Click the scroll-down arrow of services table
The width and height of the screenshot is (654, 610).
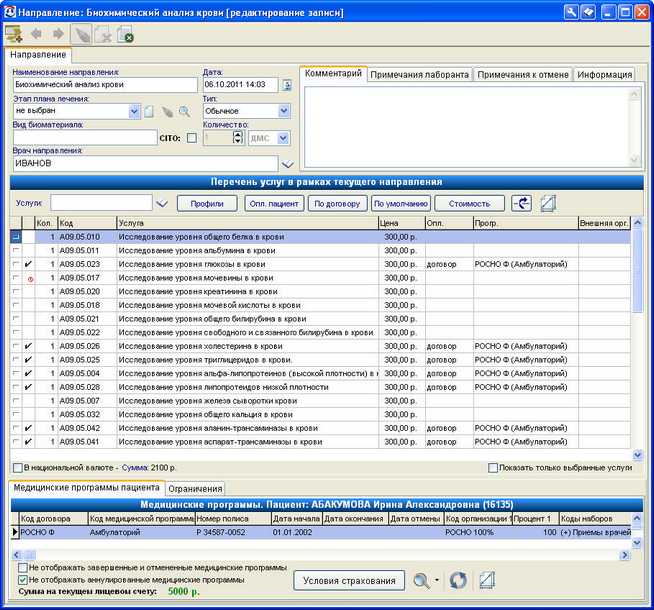[637, 454]
